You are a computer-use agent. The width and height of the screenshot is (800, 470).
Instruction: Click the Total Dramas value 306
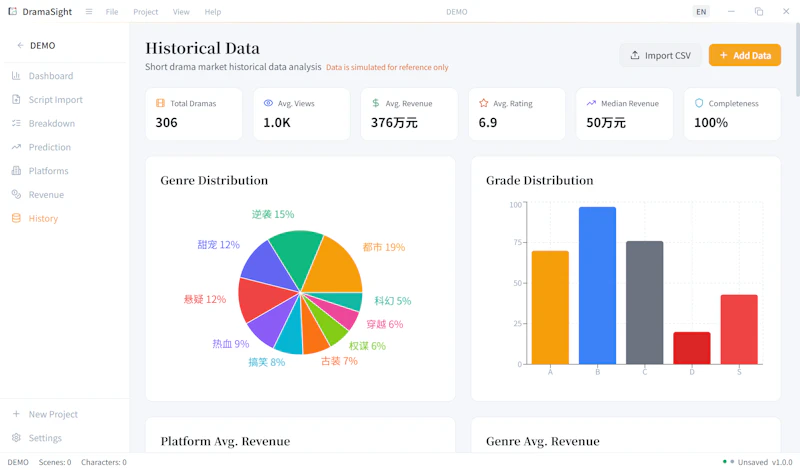166,122
